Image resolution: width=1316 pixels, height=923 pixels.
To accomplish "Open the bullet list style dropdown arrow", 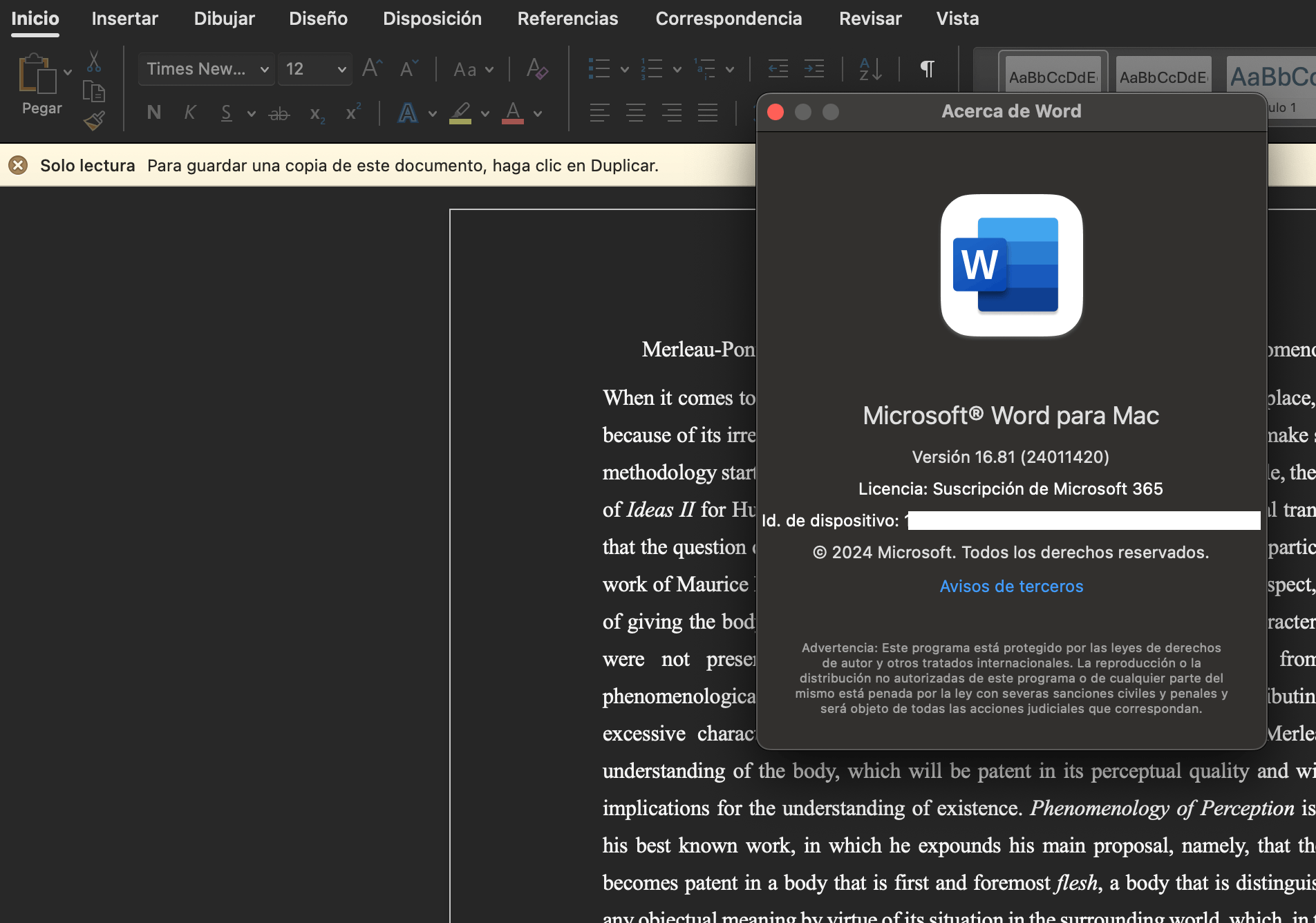I will pyautogui.click(x=624, y=70).
